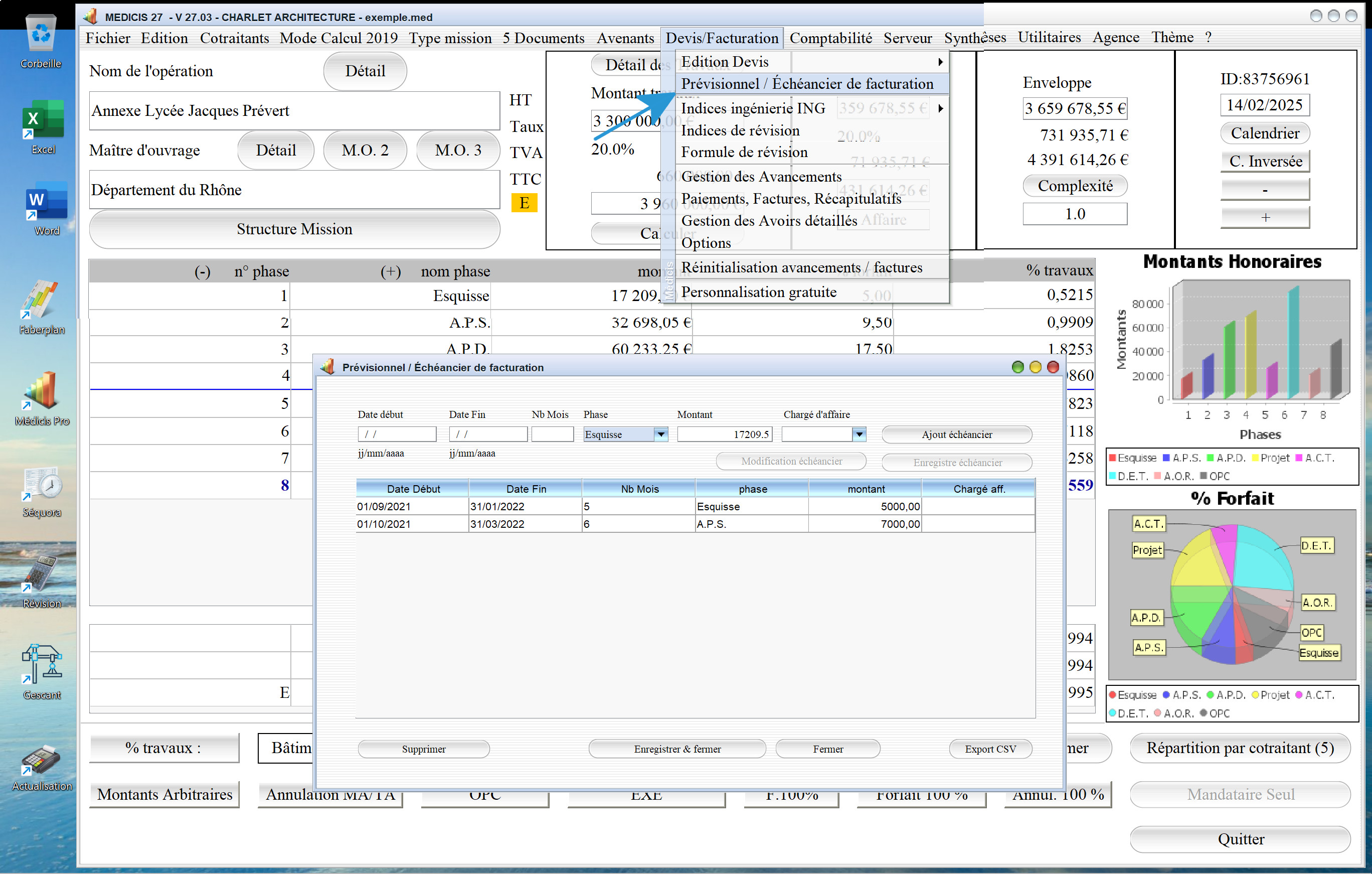
Task: Click the A.P.S. phase row in main table
Action: coord(591,323)
